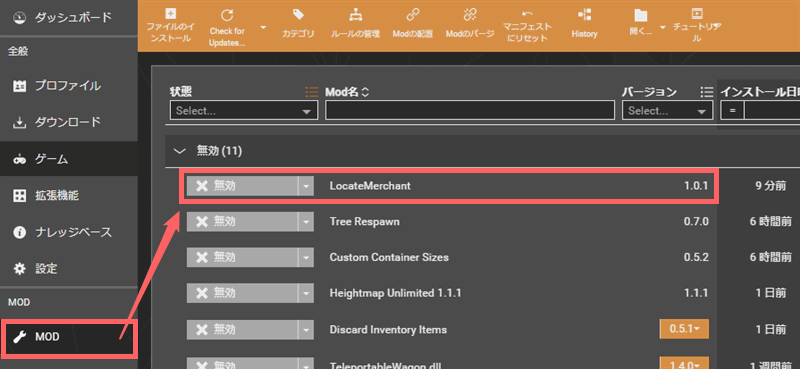Open ルールの管理 rules management icon
The width and height of the screenshot is (800, 369).
coord(355,14)
